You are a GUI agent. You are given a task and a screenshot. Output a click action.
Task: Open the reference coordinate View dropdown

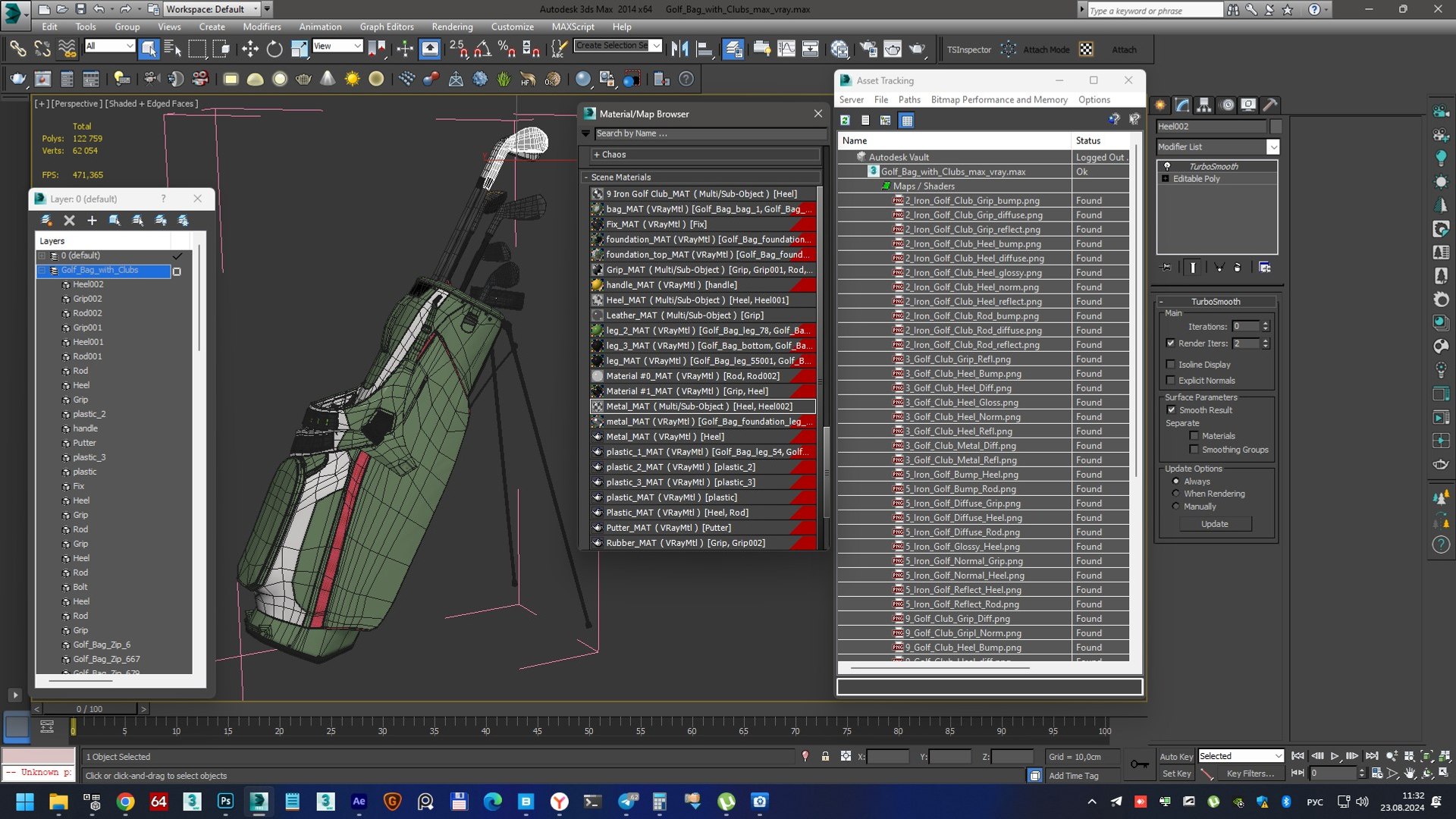337,46
